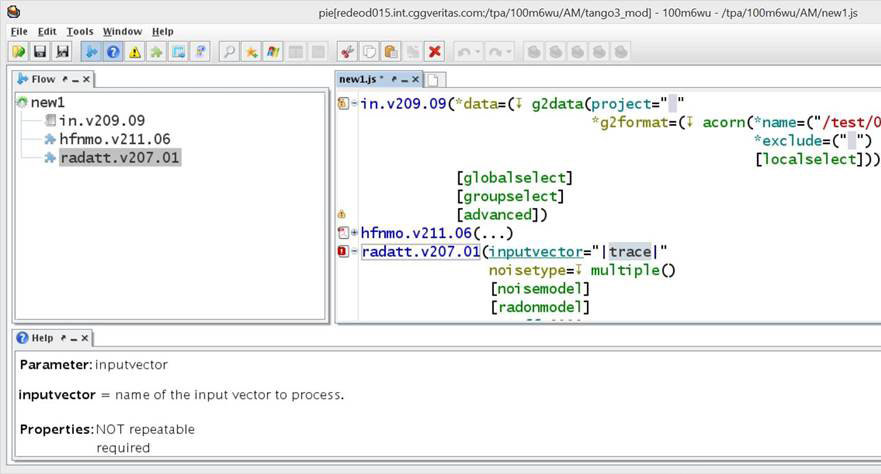Click the blue picture-frame toolbar icon

point(179,52)
